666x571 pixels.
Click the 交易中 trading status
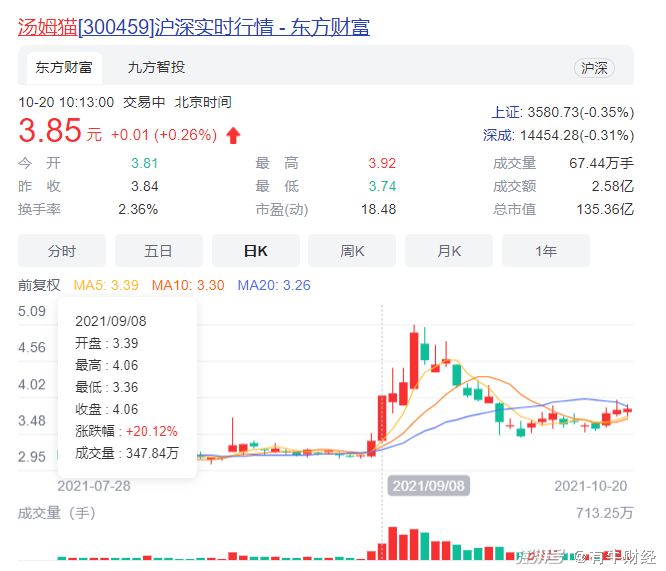pyautogui.click(x=144, y=102)
